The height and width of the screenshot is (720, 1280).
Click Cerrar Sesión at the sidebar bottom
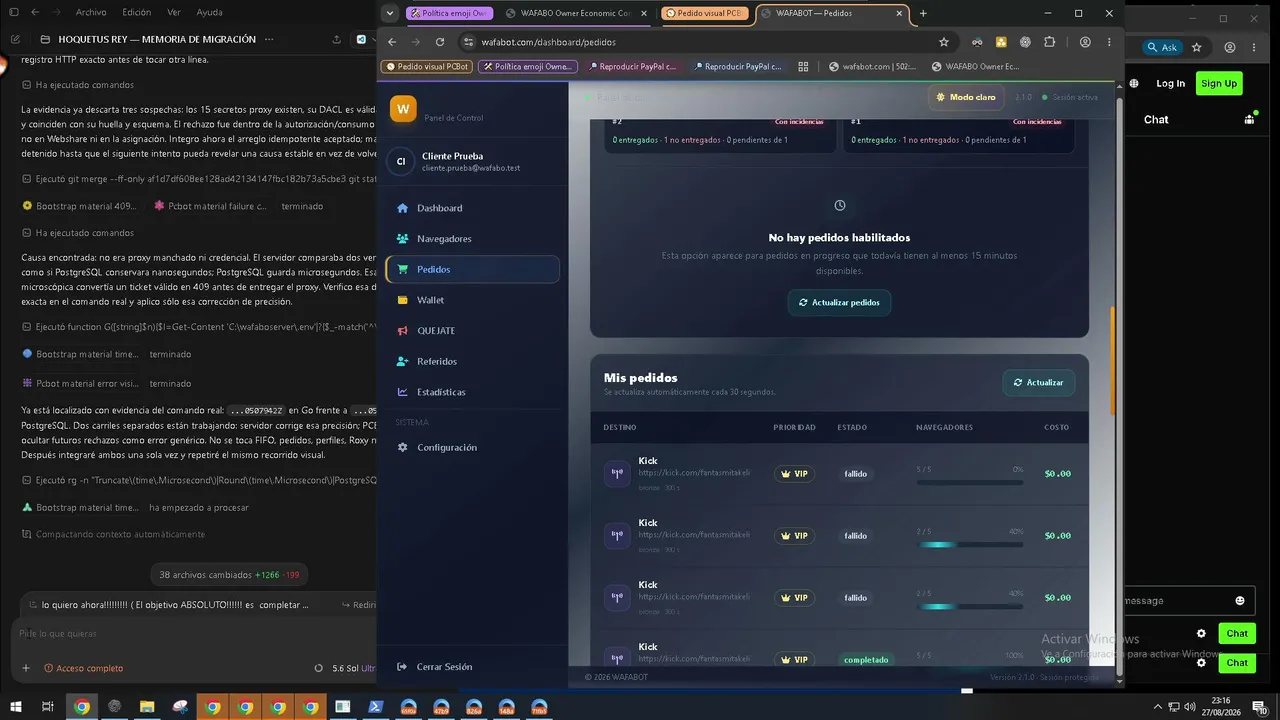coord(434,667)
